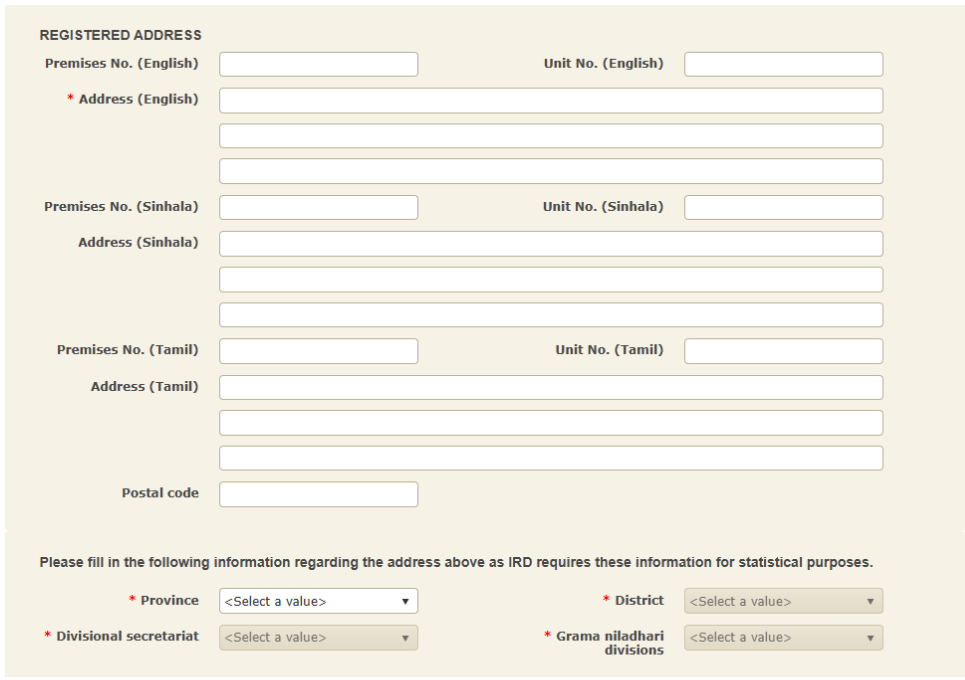Click the first Address (Tamil) line field

pos(550,387)
